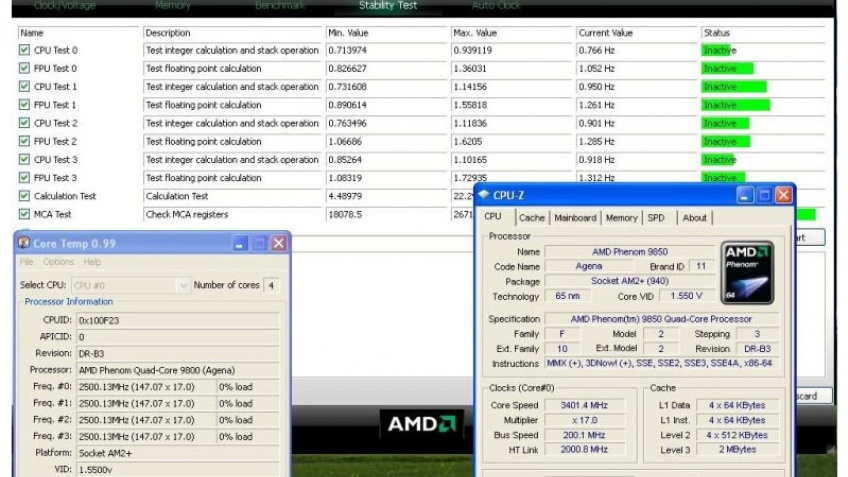
Task: Minimize the Core Temp window
Action: pos(240,243)
